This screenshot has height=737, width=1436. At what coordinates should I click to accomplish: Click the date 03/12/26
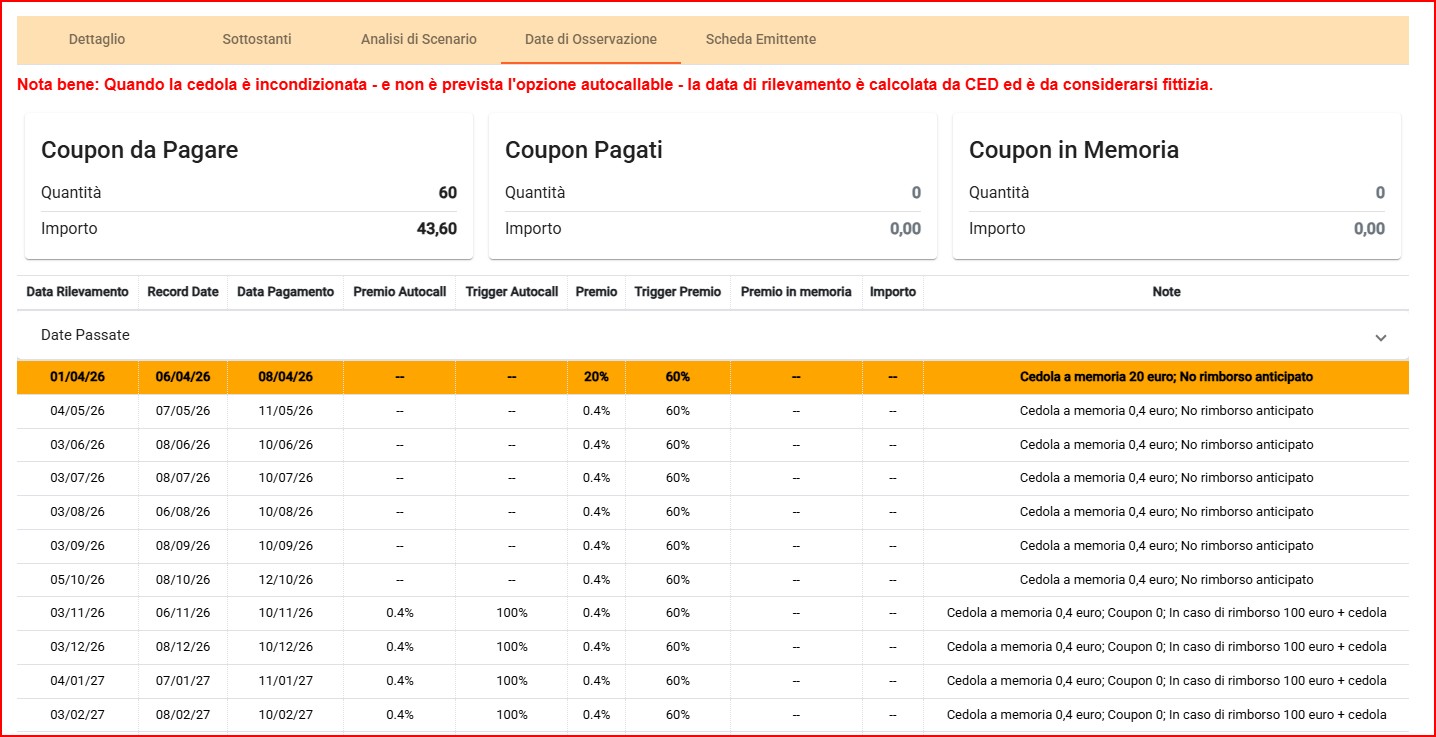coord(78,647)
